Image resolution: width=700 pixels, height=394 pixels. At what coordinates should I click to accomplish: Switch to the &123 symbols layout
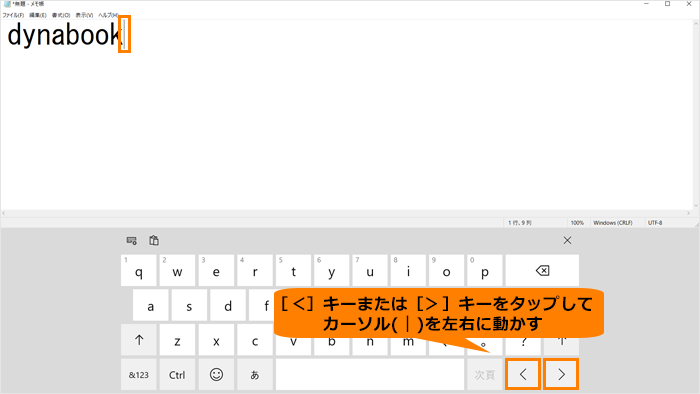coord(138,374)
